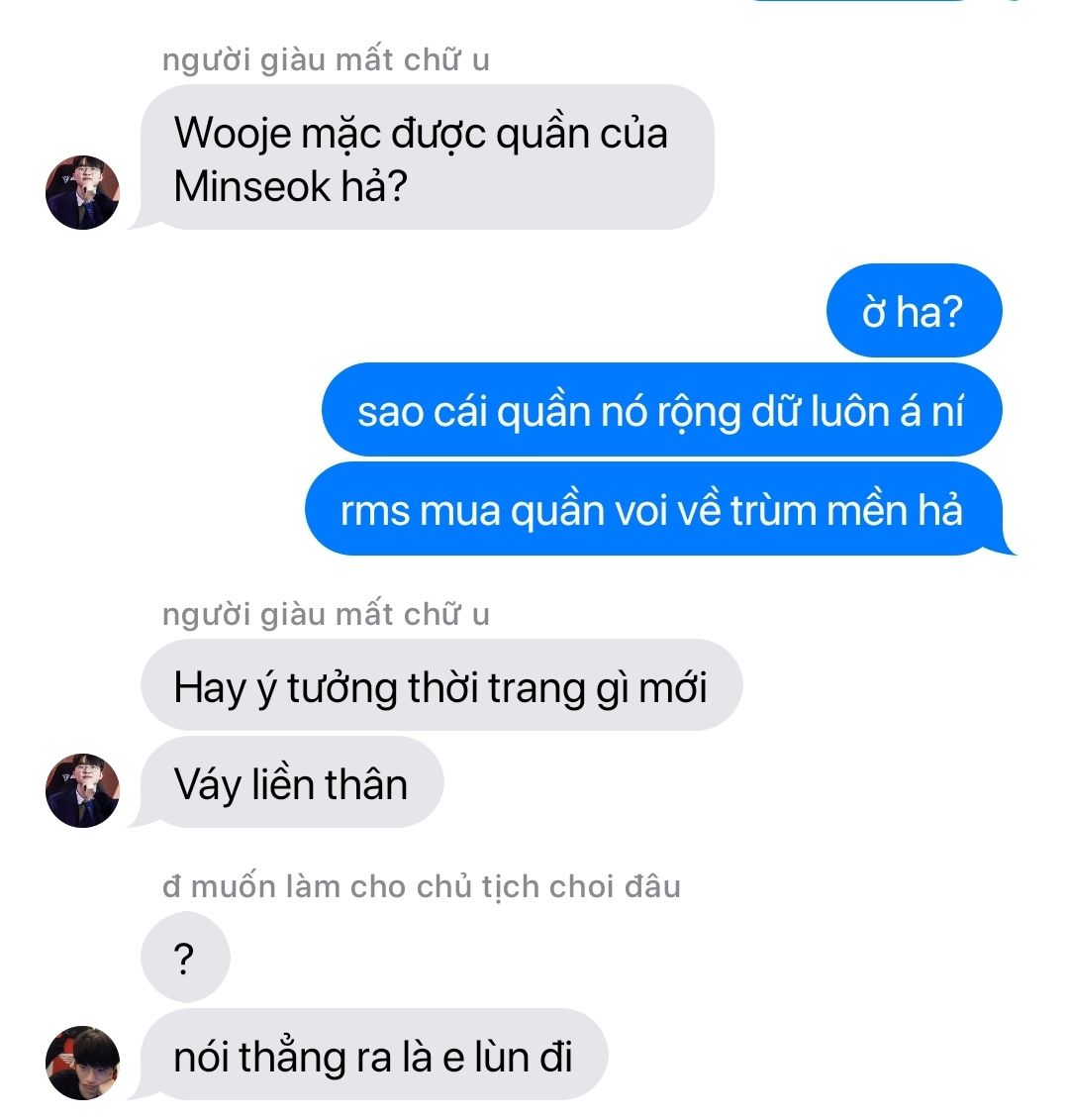Select the first người giàu mất chữ u label

coord(326,60)
